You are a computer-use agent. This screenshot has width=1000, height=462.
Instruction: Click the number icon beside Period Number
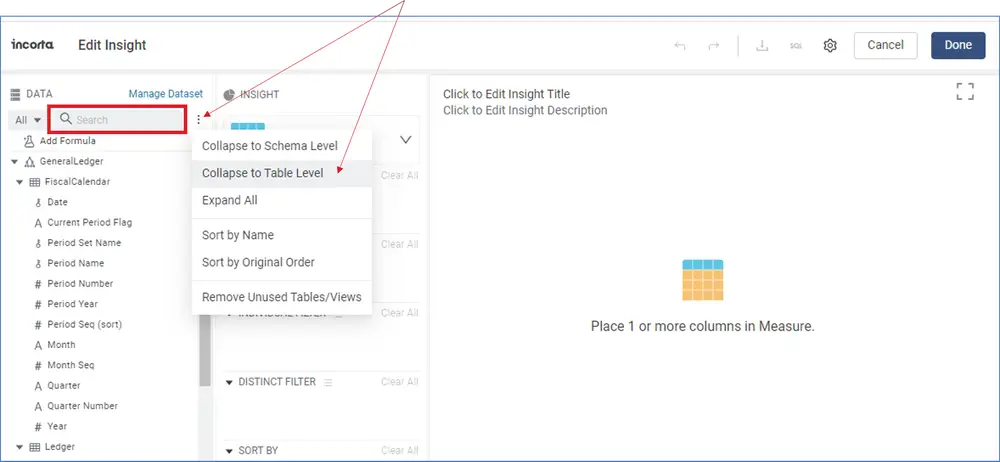(x=38, y=284)
